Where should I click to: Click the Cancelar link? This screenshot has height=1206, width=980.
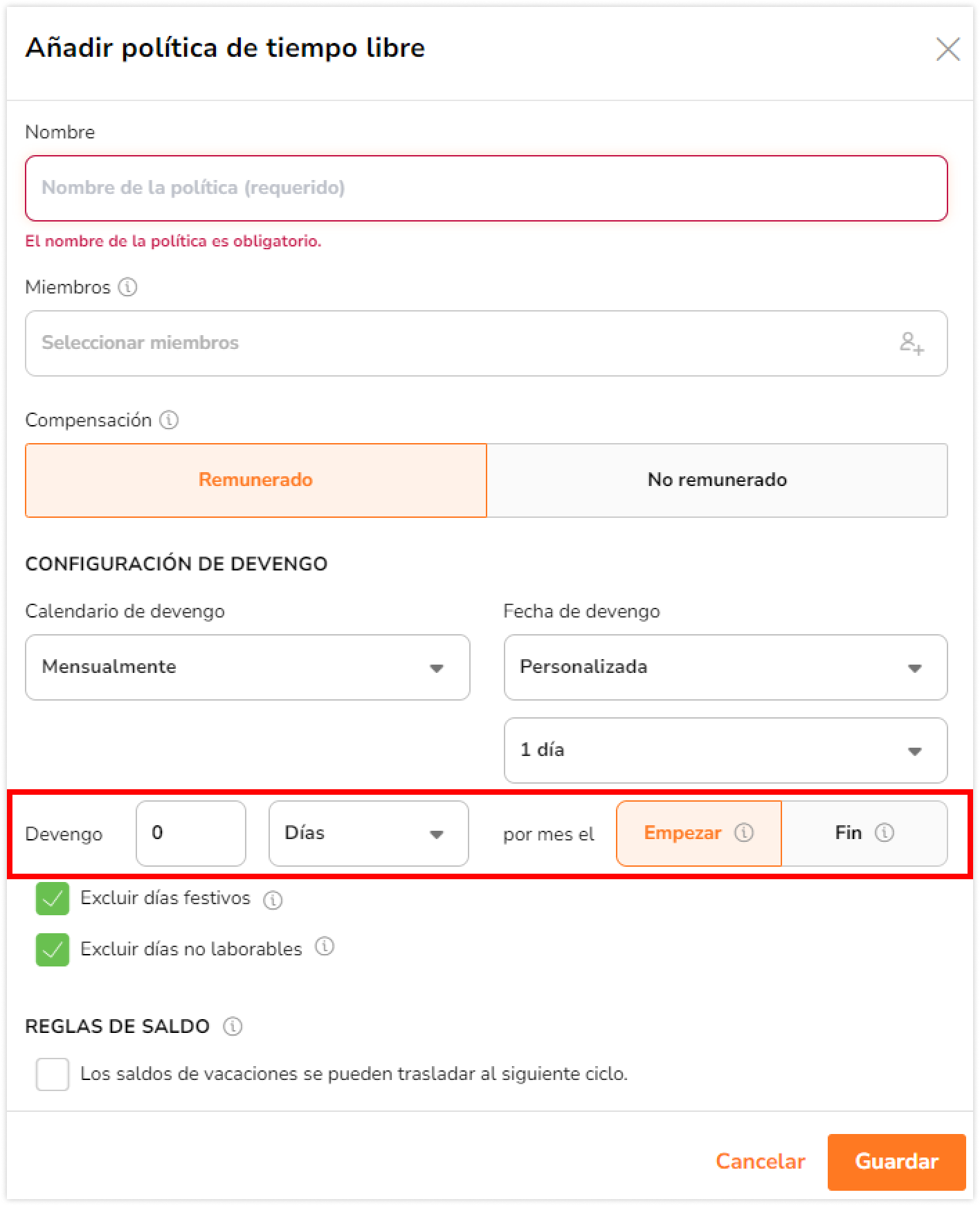tap(760, 1162)
